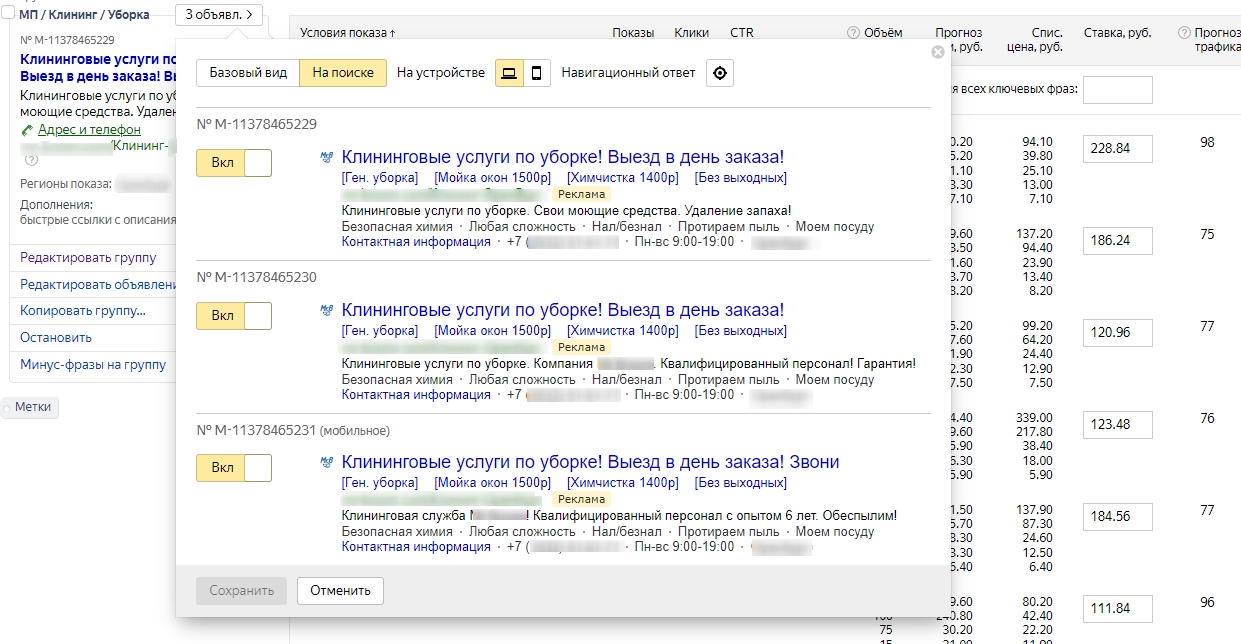
Task: Click [Ген. уборка] sitelink in first ad
Action: [380, 178]
